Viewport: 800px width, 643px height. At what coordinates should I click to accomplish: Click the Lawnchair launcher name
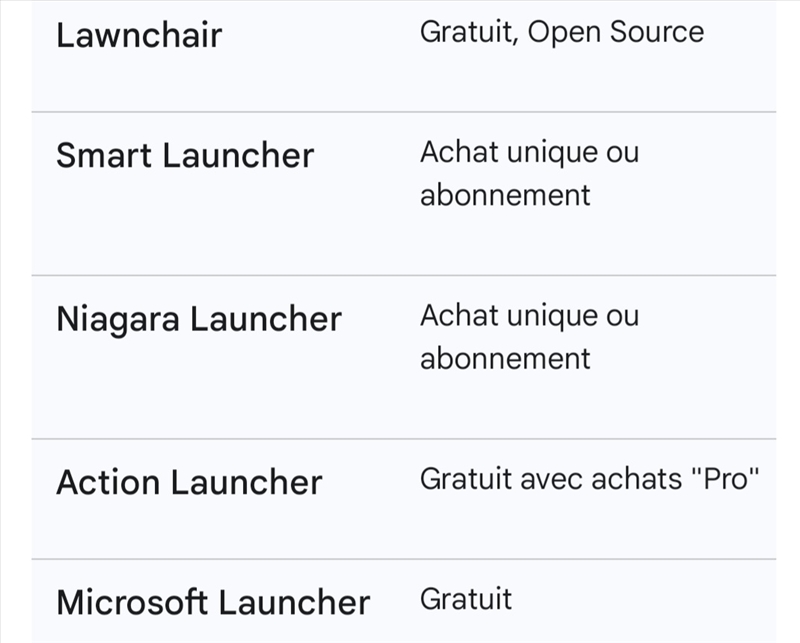coord(139,36)
